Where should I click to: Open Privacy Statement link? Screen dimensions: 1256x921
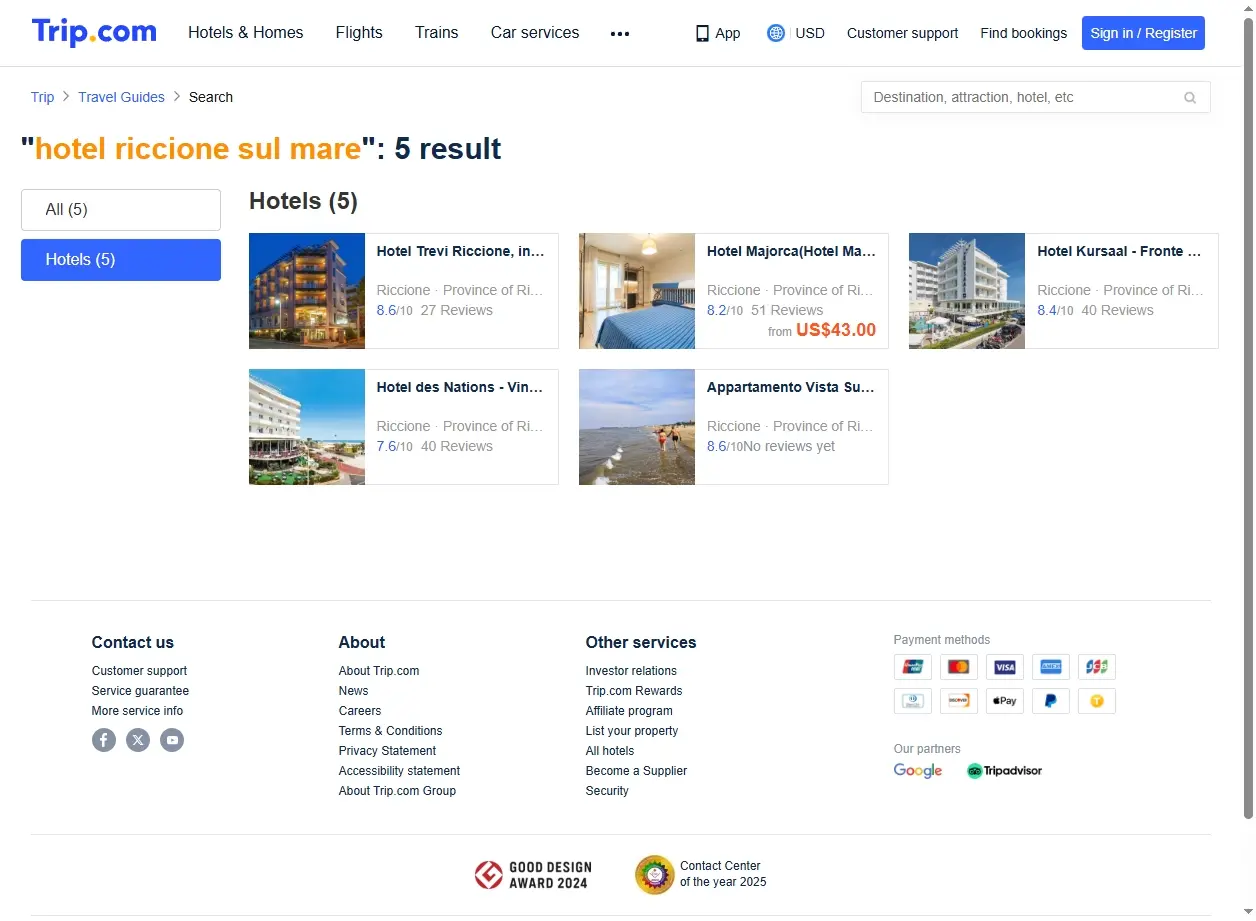387,751
